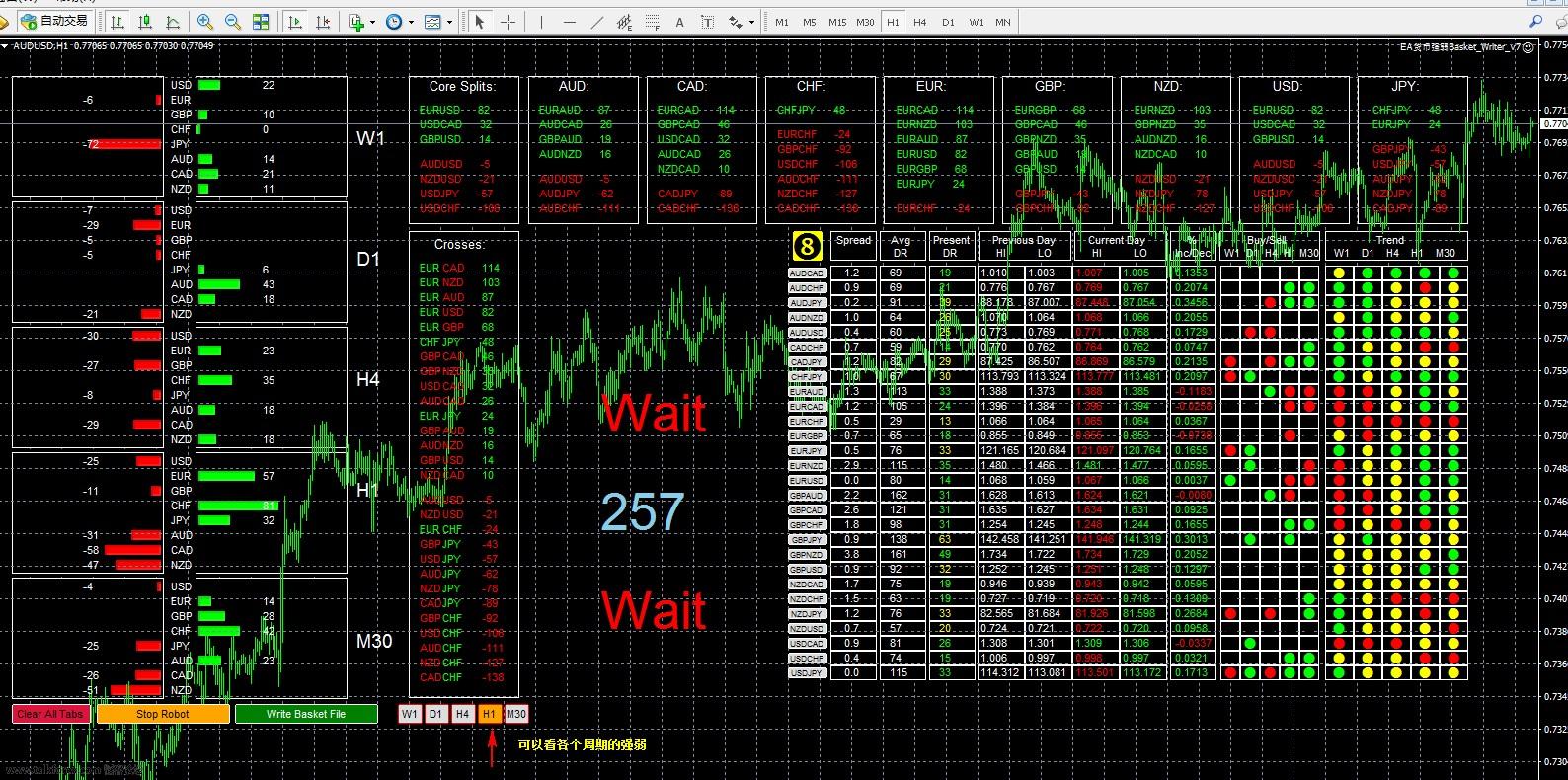The height and width of the screenshot is (780, 1568).
Task: Toggle the auto-trading (自动交易) button
Action: click(54, 21)
